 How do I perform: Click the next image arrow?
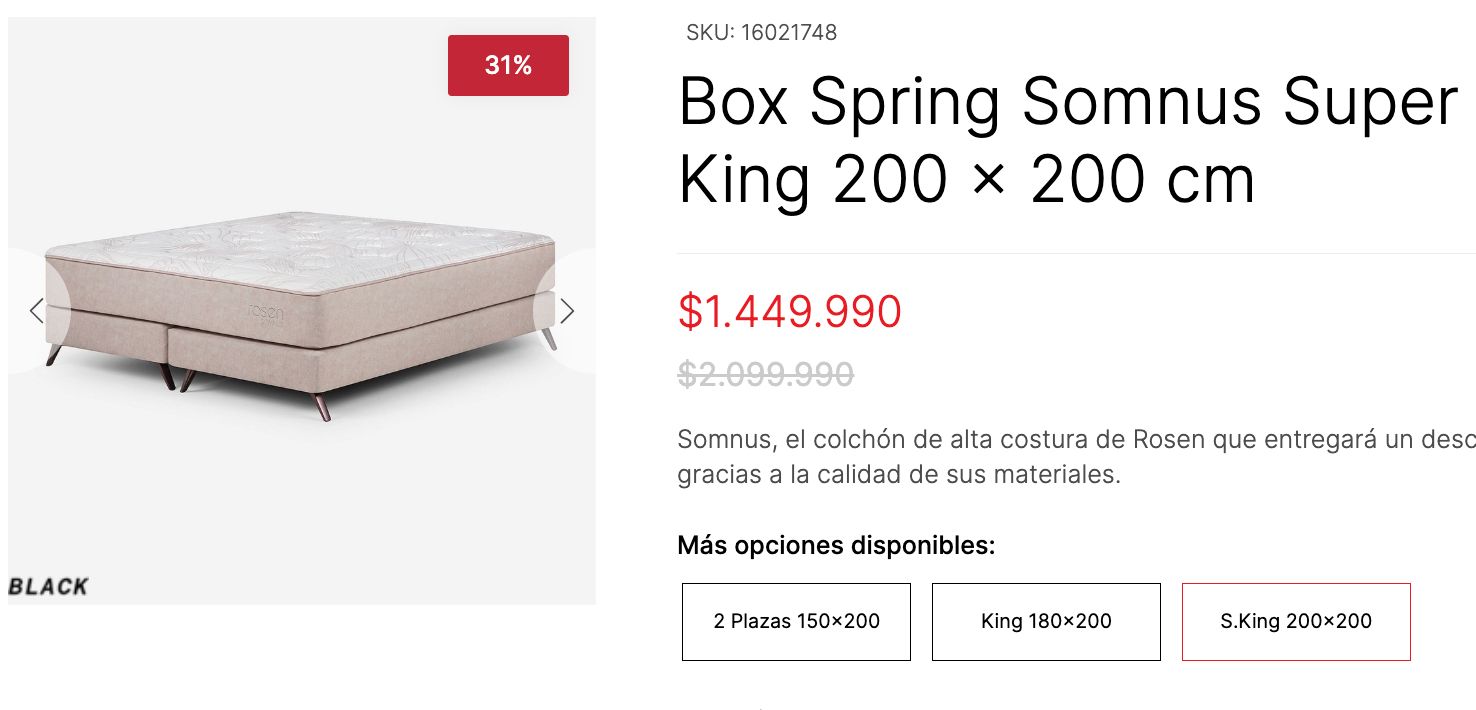click(567, 311)
